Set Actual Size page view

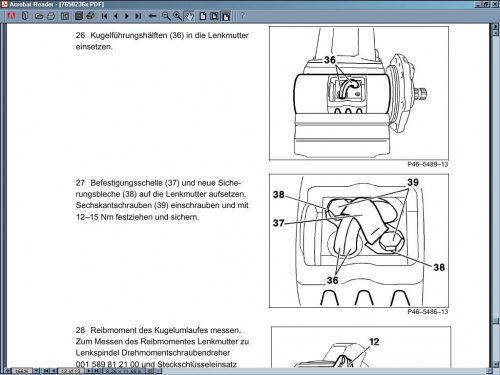pyautogui.click(x=203, y=16)
